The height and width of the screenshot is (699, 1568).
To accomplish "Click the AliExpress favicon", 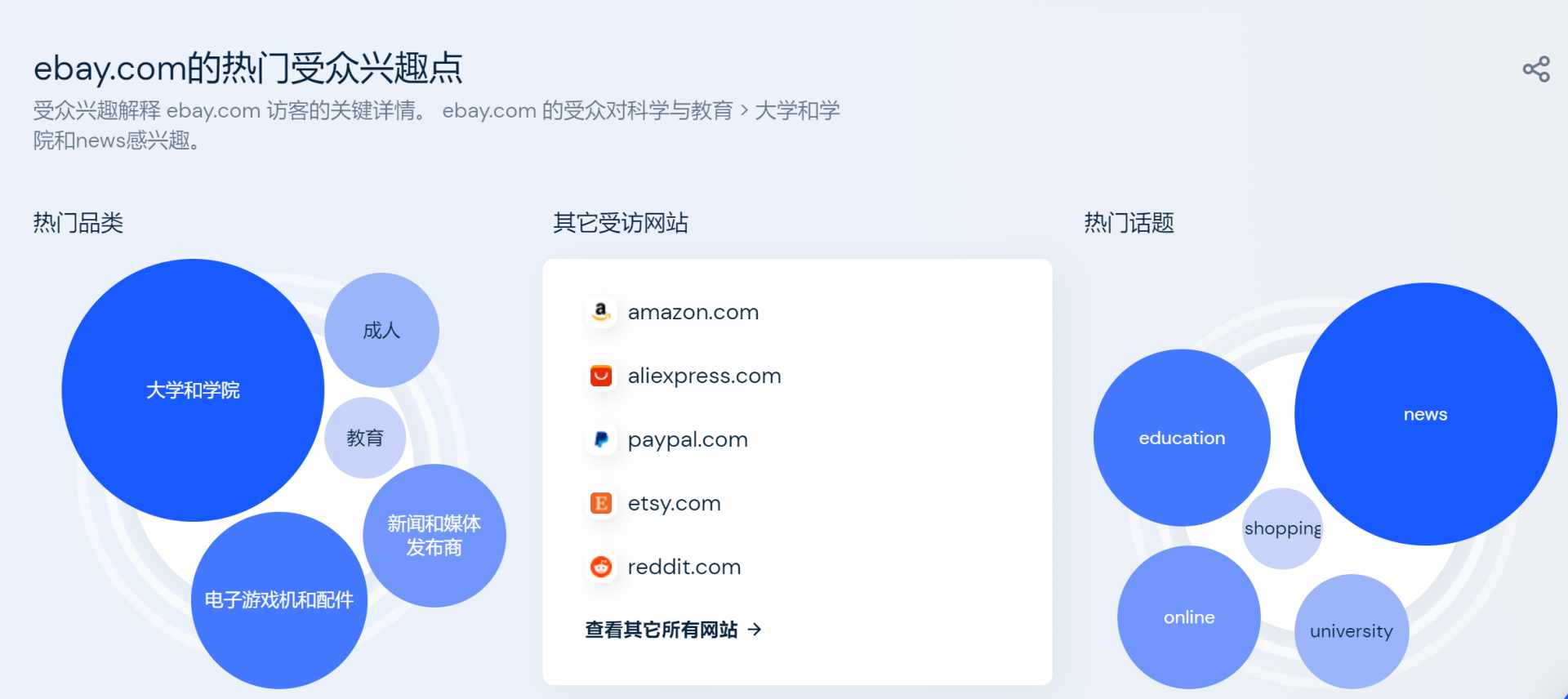I will click(601, 376).
